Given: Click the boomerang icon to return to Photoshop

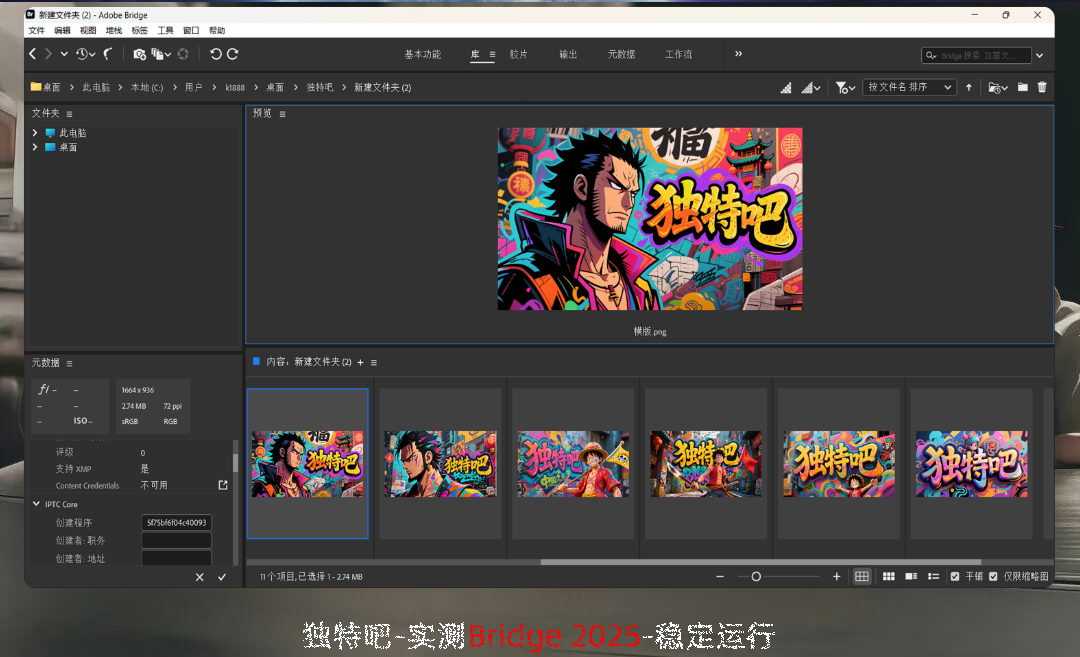Looking at the screenshot, I should click(108, 54).
